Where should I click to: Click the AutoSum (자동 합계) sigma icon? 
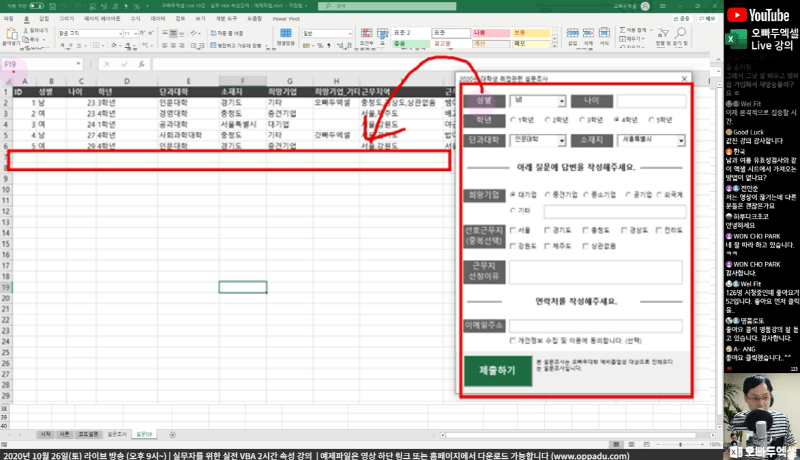click(x=622, y=30)
